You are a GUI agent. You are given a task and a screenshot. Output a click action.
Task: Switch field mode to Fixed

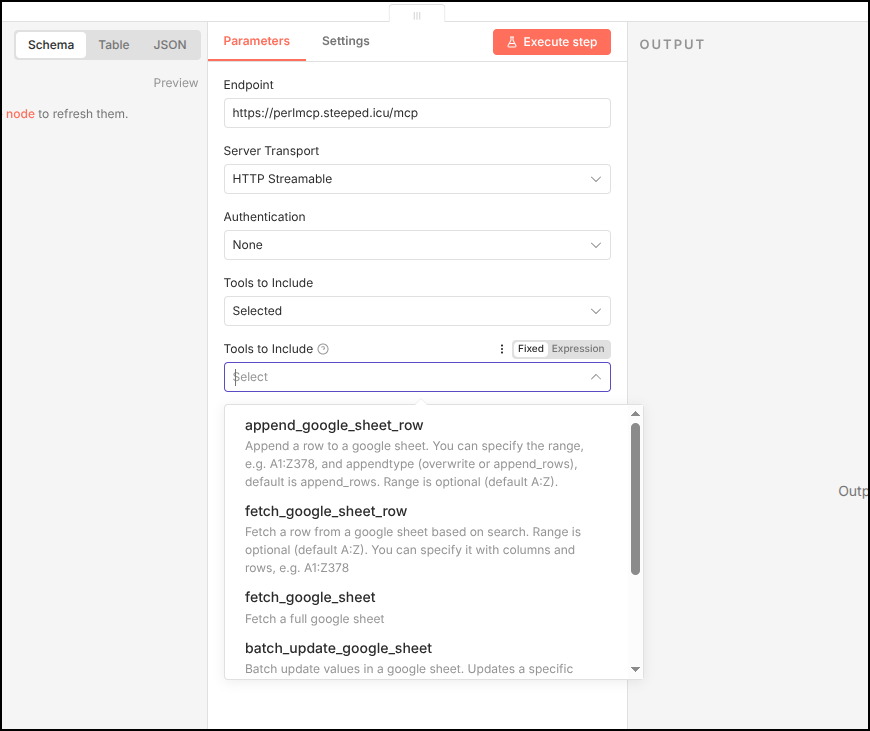point(530,349)
